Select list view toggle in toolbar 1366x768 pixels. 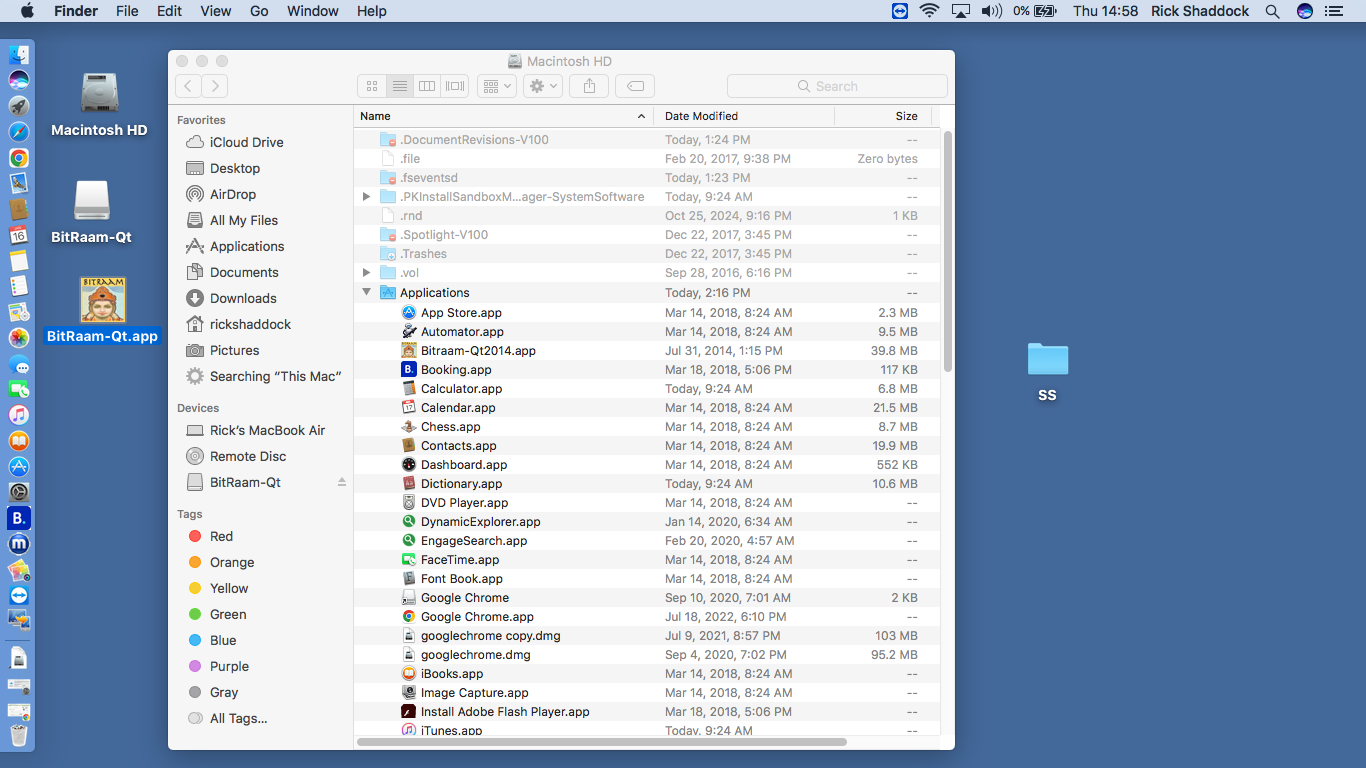tap(399, 86)
